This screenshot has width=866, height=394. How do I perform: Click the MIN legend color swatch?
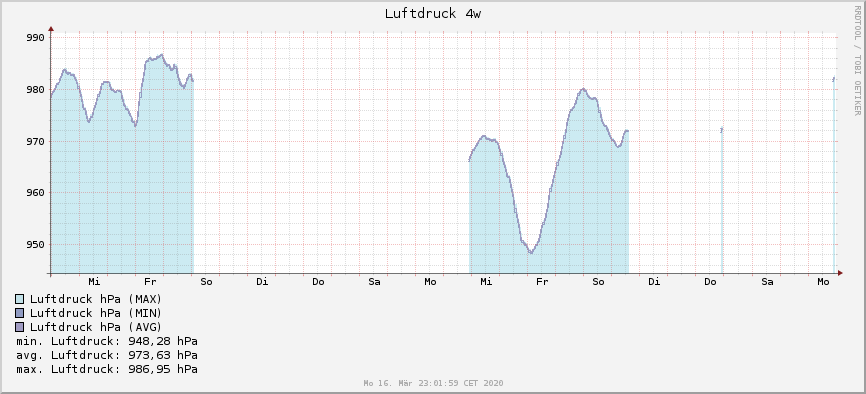click(x=19, y=313)
